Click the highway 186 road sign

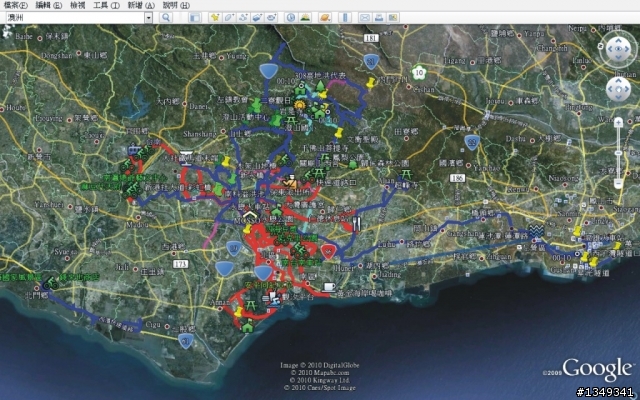(x=458, y=178)
